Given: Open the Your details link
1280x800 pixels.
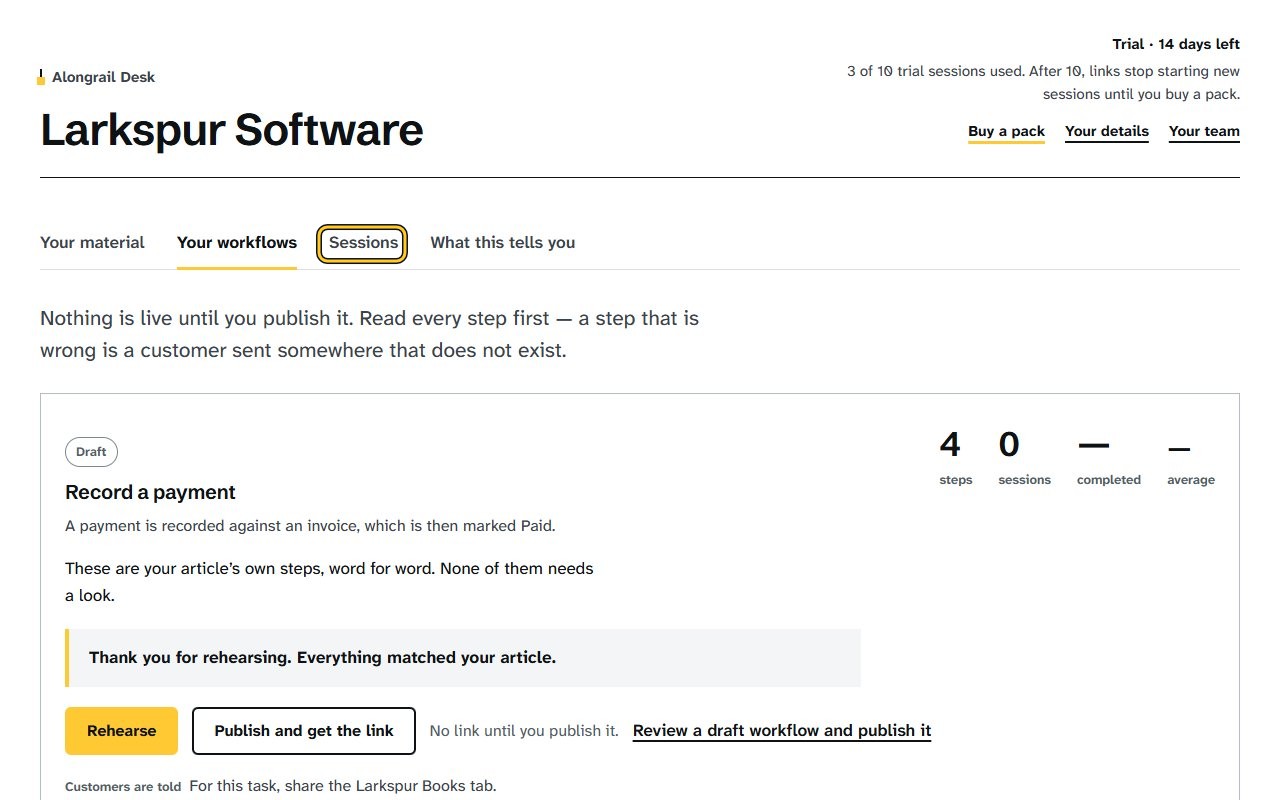Looking at the screenshot, I should pyautogui.click(x=1107, y=131).
